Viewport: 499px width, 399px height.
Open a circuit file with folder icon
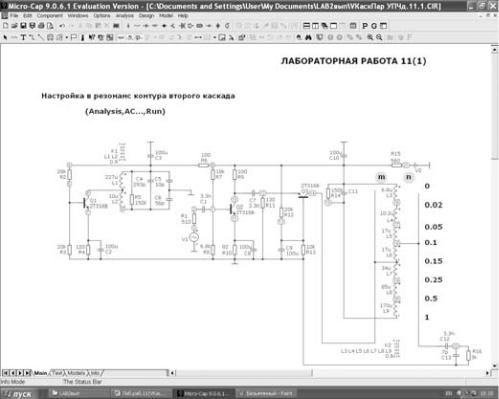click(x=14, y=26)
